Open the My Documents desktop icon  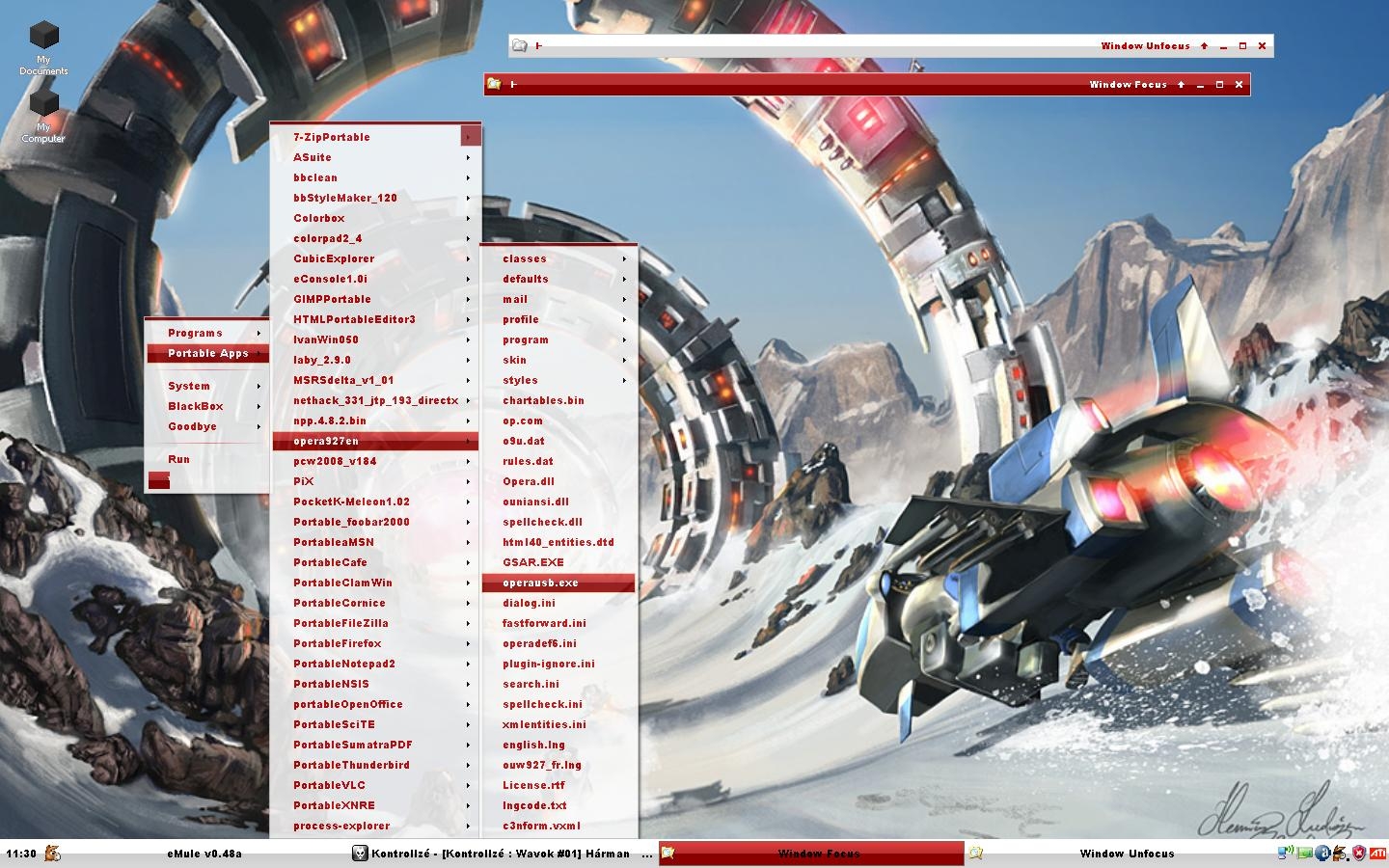pyautogui.click(x=43, y=47)
